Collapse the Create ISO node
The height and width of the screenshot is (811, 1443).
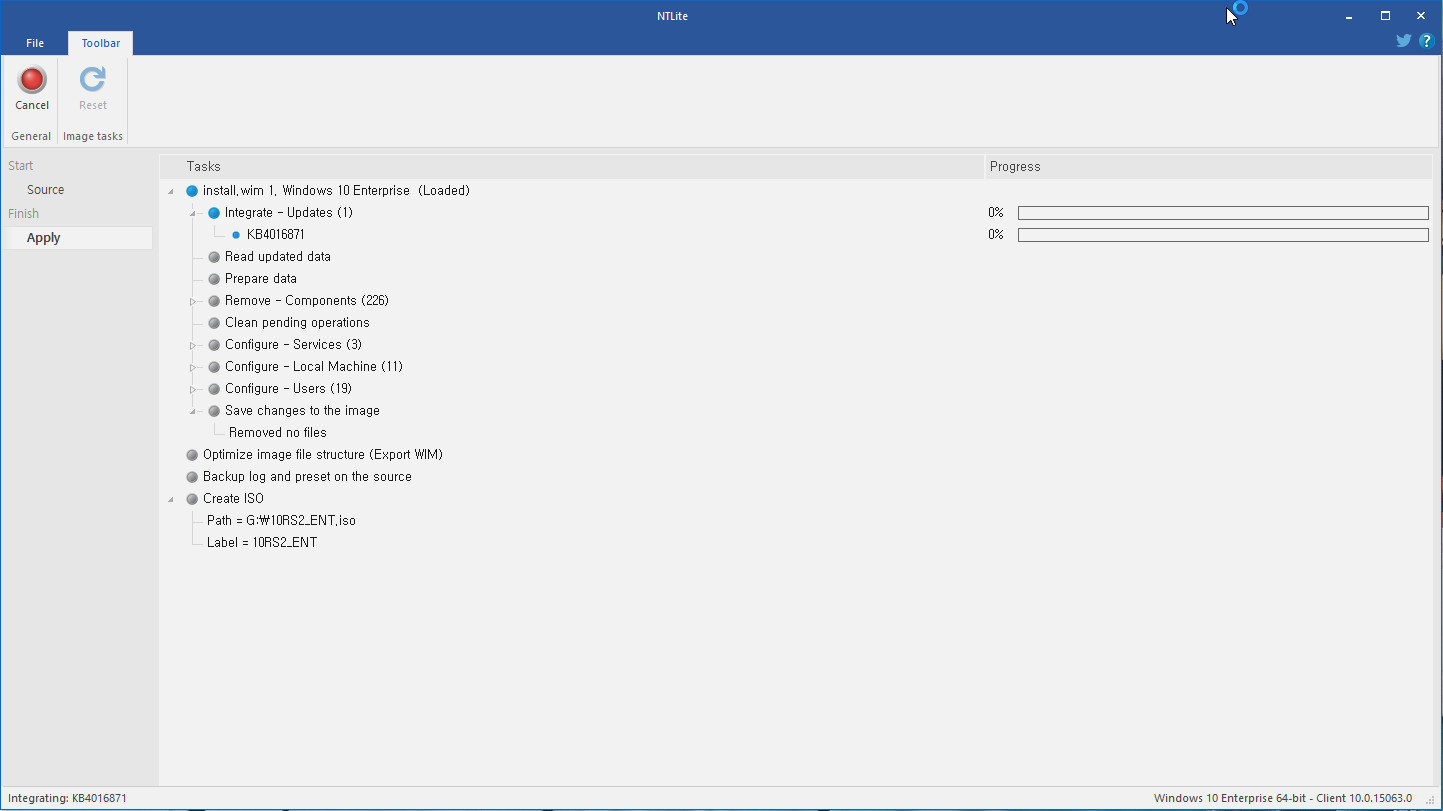(x=170, y=499)
